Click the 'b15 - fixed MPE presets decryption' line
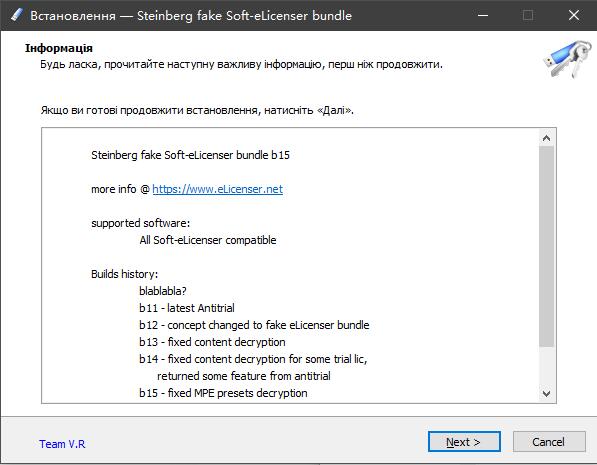The width and height of the screenshot is (597, 465). pyautogui.click(x=223, y=393)
